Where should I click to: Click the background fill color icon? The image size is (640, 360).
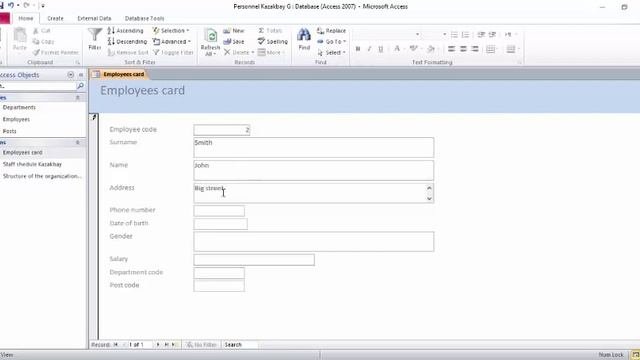[x=431, y=49]
